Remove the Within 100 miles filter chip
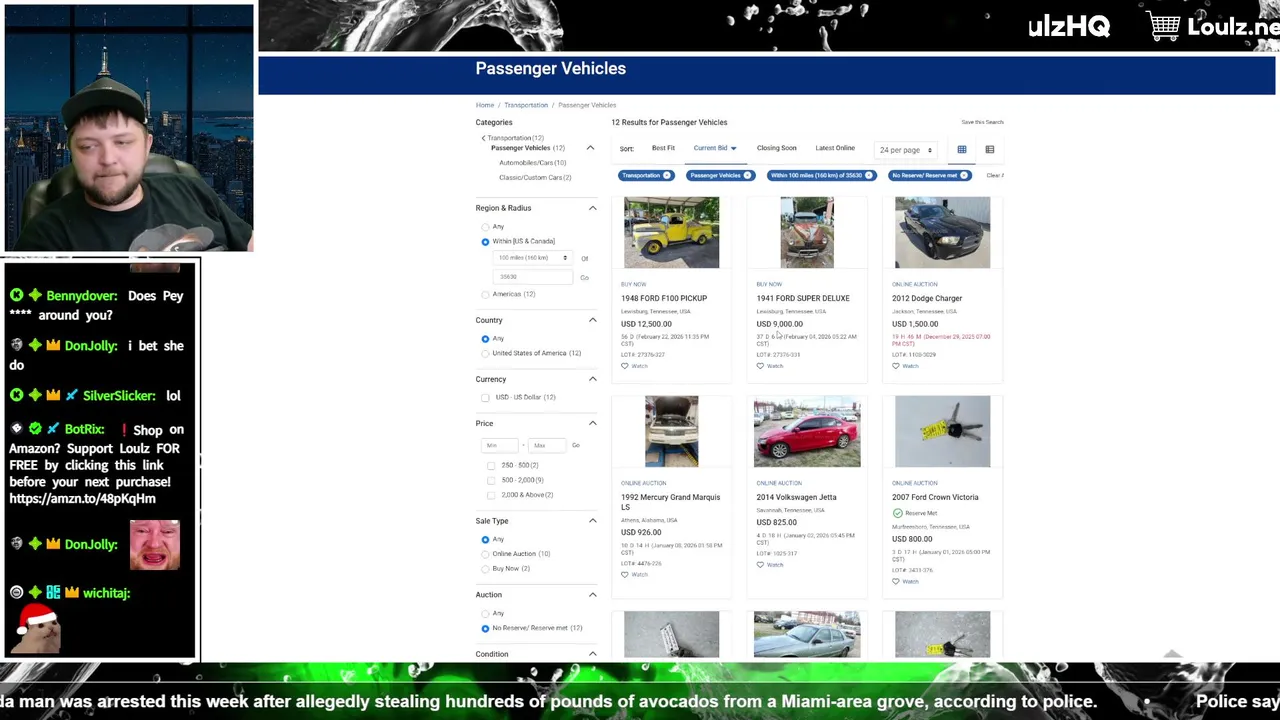Viewport: 1280px width, 720px height. (869, 176)
